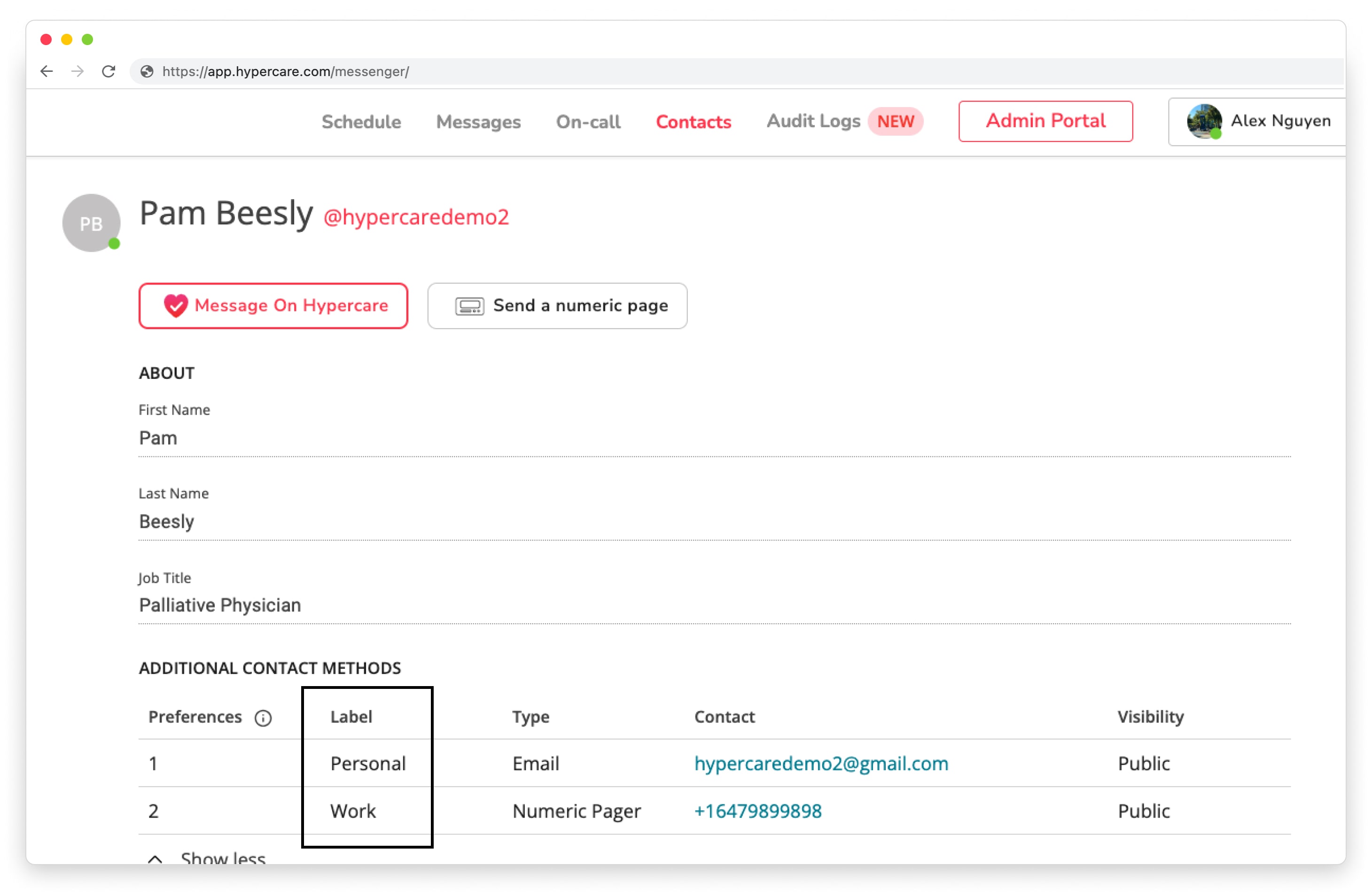
Task: Click the Preferences info icon
Action: tap(264, 718)
